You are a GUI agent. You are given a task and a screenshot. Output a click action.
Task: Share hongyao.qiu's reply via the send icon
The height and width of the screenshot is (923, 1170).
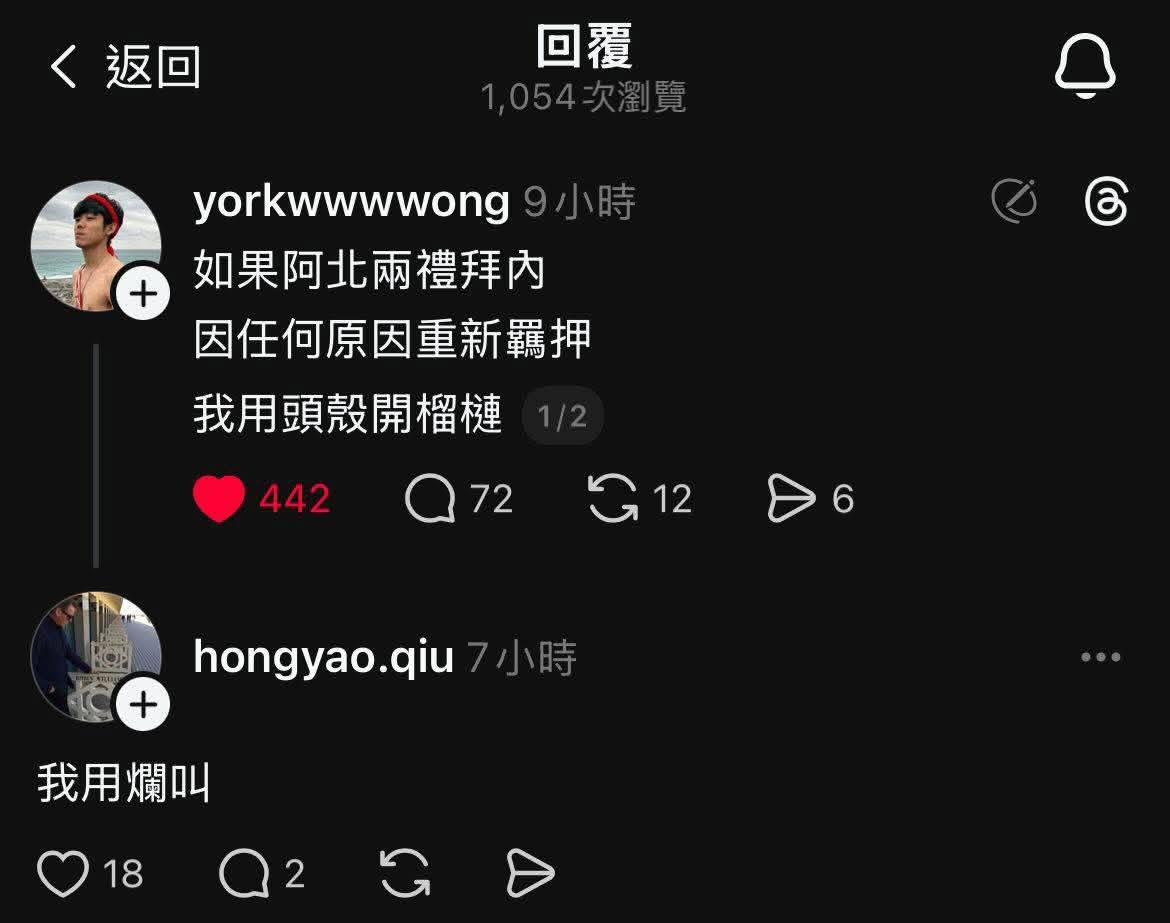[x=530, y=873]
